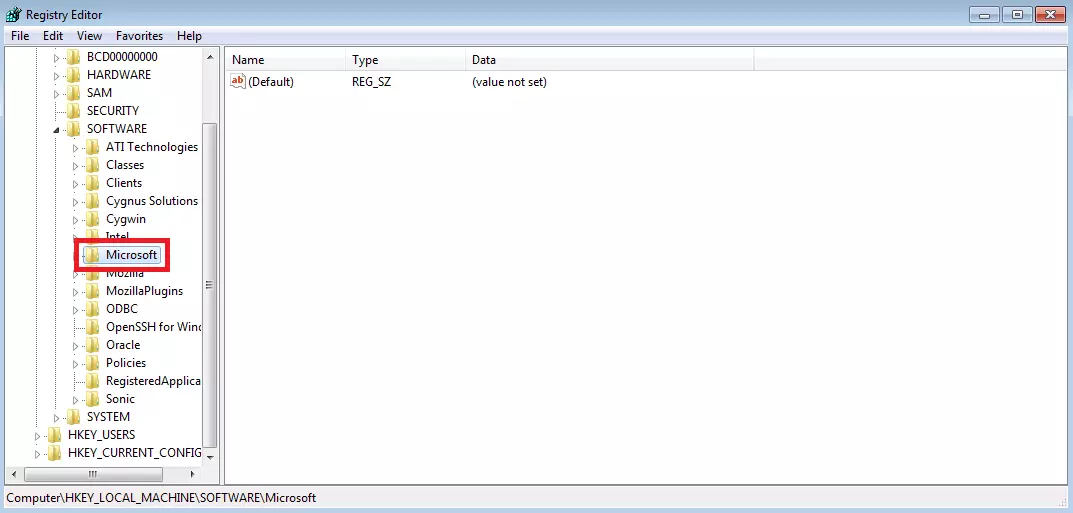
Task: Click the Cygwin folder icon
Action: 93,219
